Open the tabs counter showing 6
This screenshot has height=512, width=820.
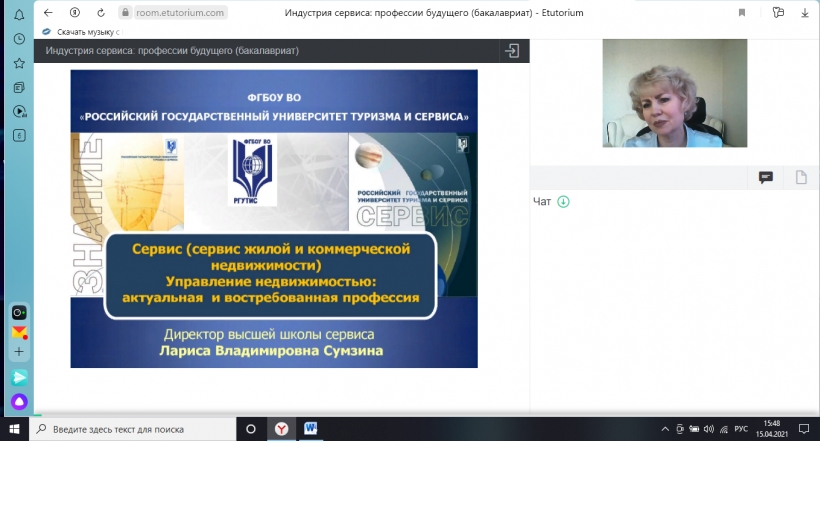pos(19,135)
